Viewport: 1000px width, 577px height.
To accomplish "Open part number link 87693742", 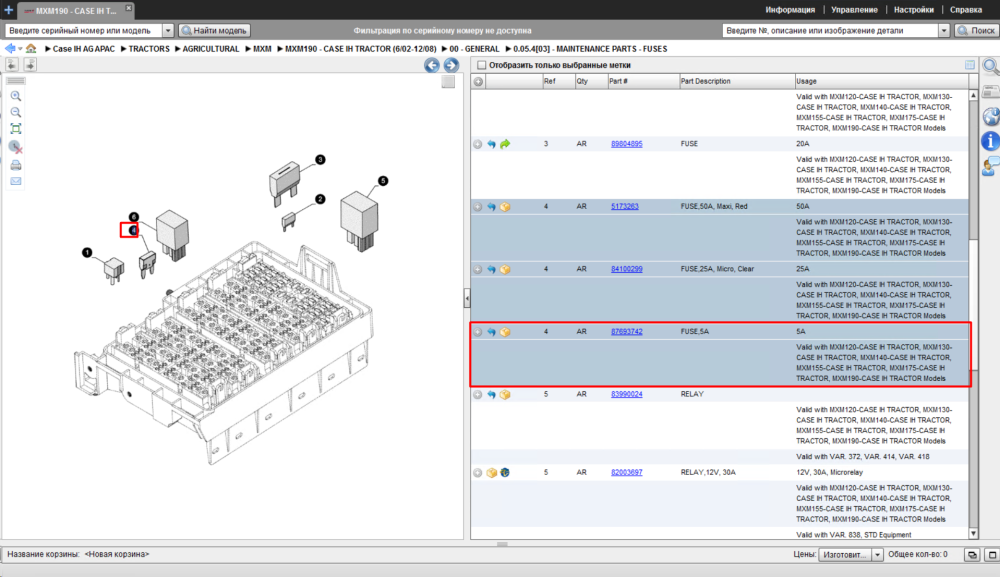I will tap(626, 332).
